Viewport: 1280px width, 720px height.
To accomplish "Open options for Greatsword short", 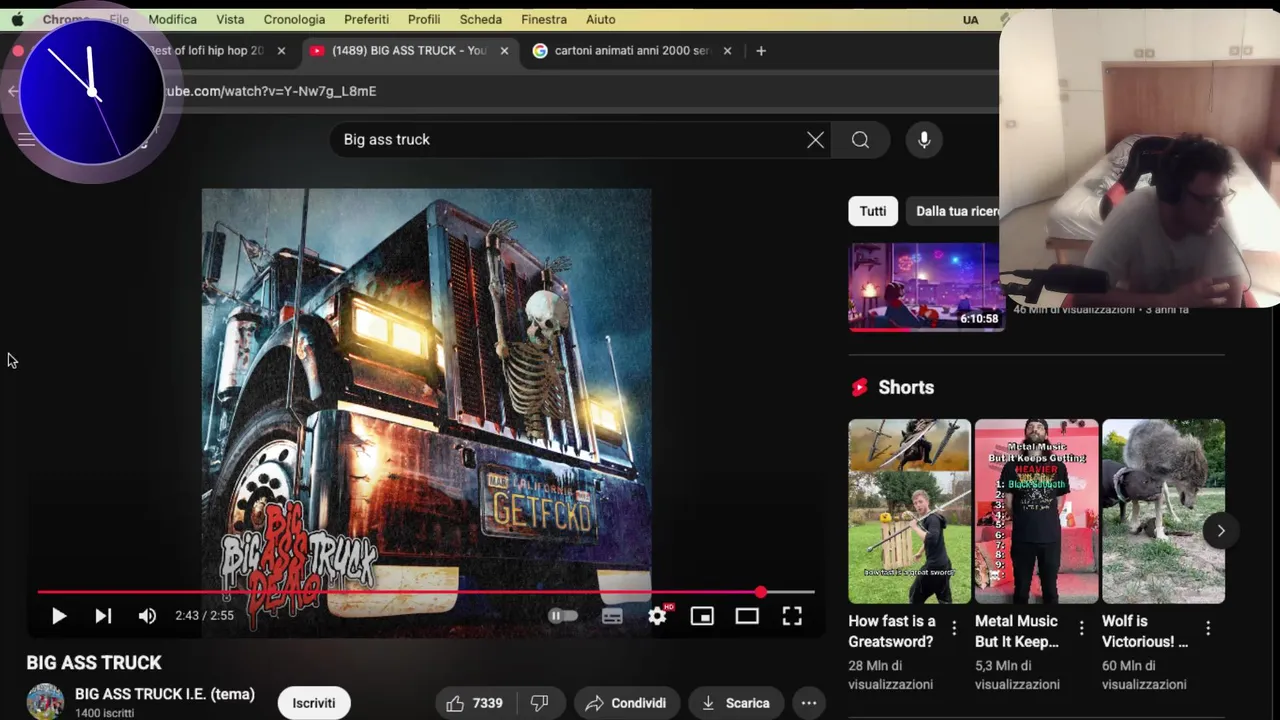I will 954,628.
